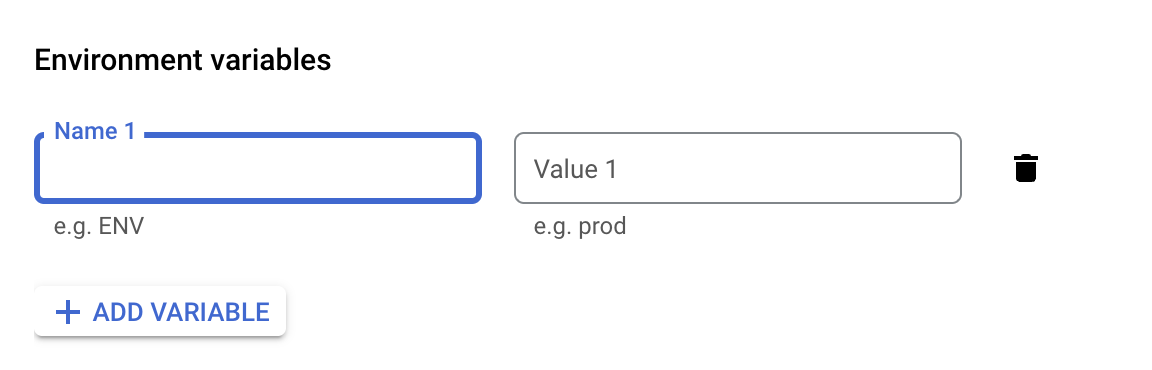Delete the environment variable with trash icon

(x=1025, y=168)
